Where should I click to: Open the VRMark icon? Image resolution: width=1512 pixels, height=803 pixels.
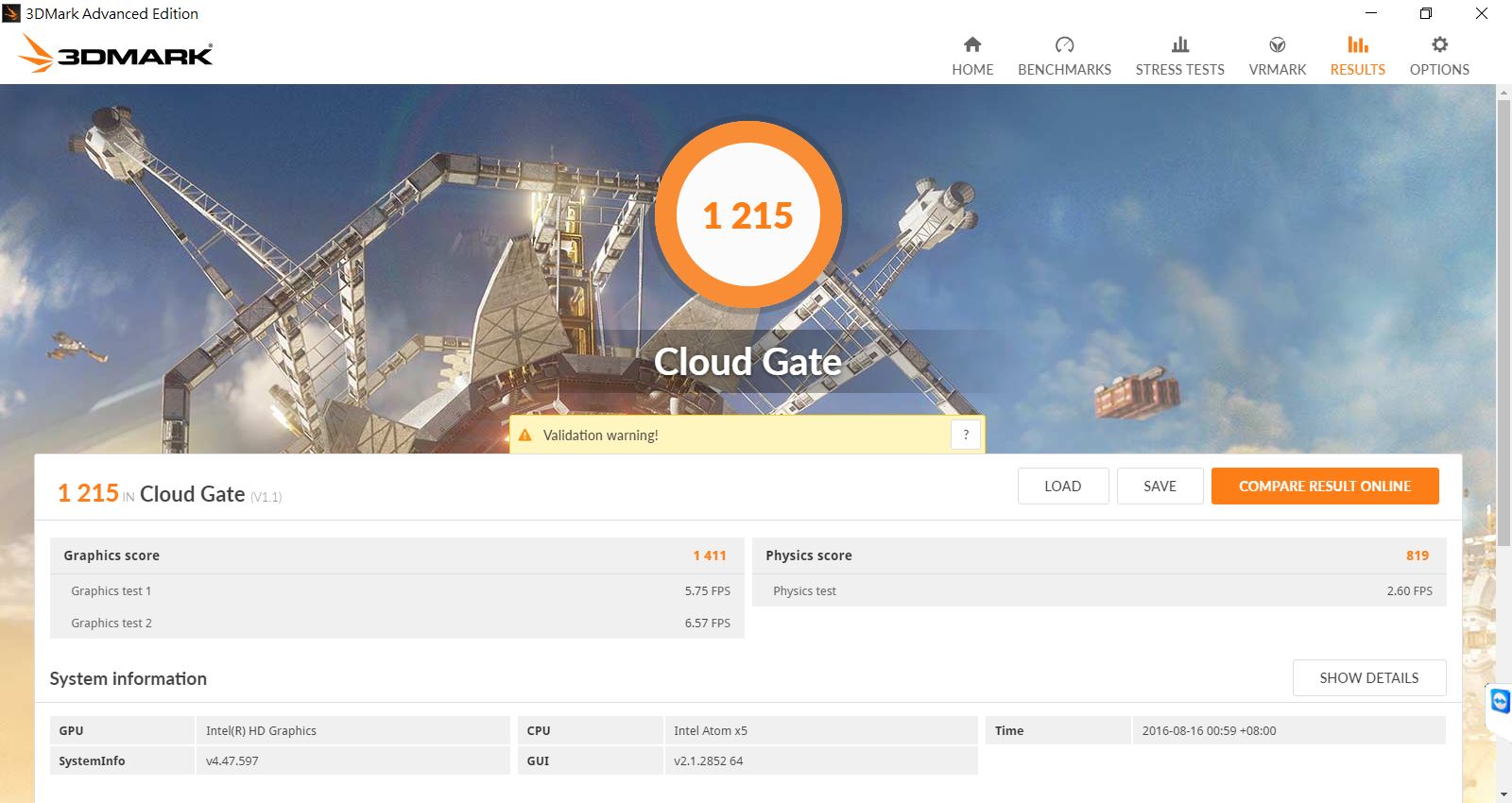click(1278, 44)
